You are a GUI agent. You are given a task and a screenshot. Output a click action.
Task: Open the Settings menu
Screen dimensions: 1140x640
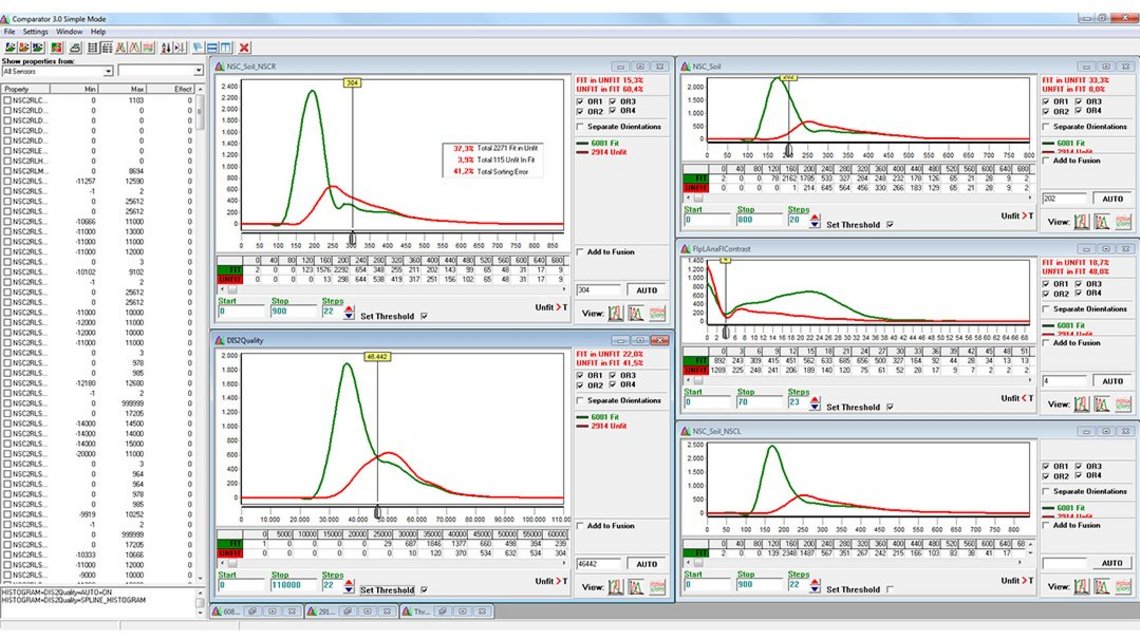point(34,31)
